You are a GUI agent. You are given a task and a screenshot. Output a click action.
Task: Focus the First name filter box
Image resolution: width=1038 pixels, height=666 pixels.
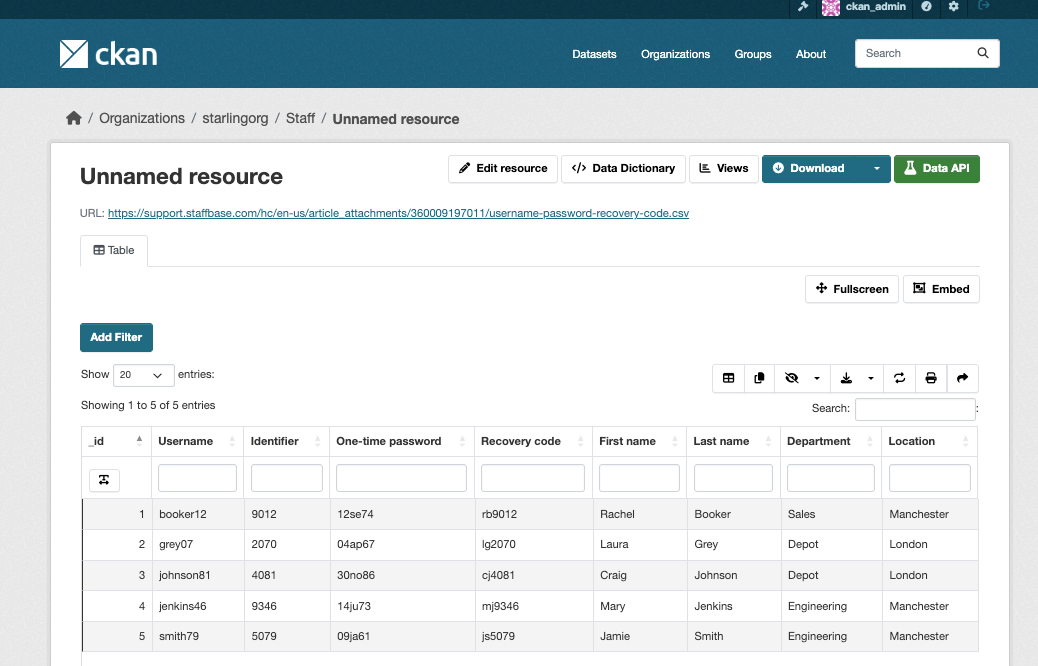[639, 478]
